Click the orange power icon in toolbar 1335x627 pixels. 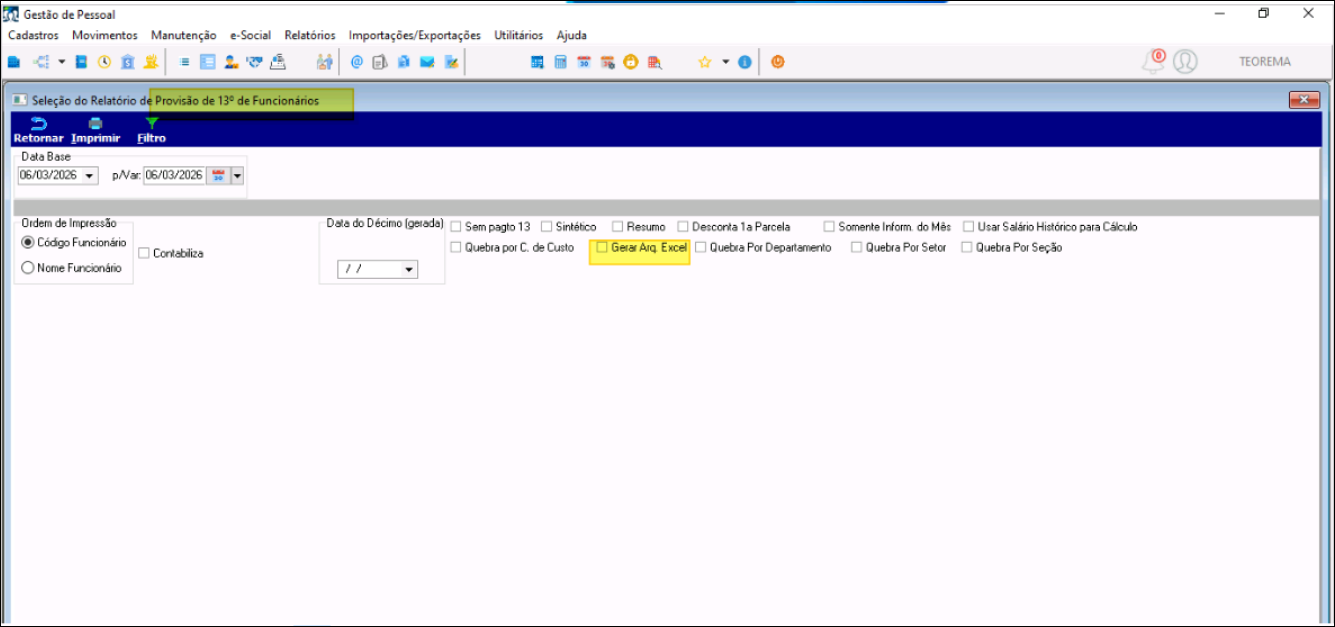point(777,62)
